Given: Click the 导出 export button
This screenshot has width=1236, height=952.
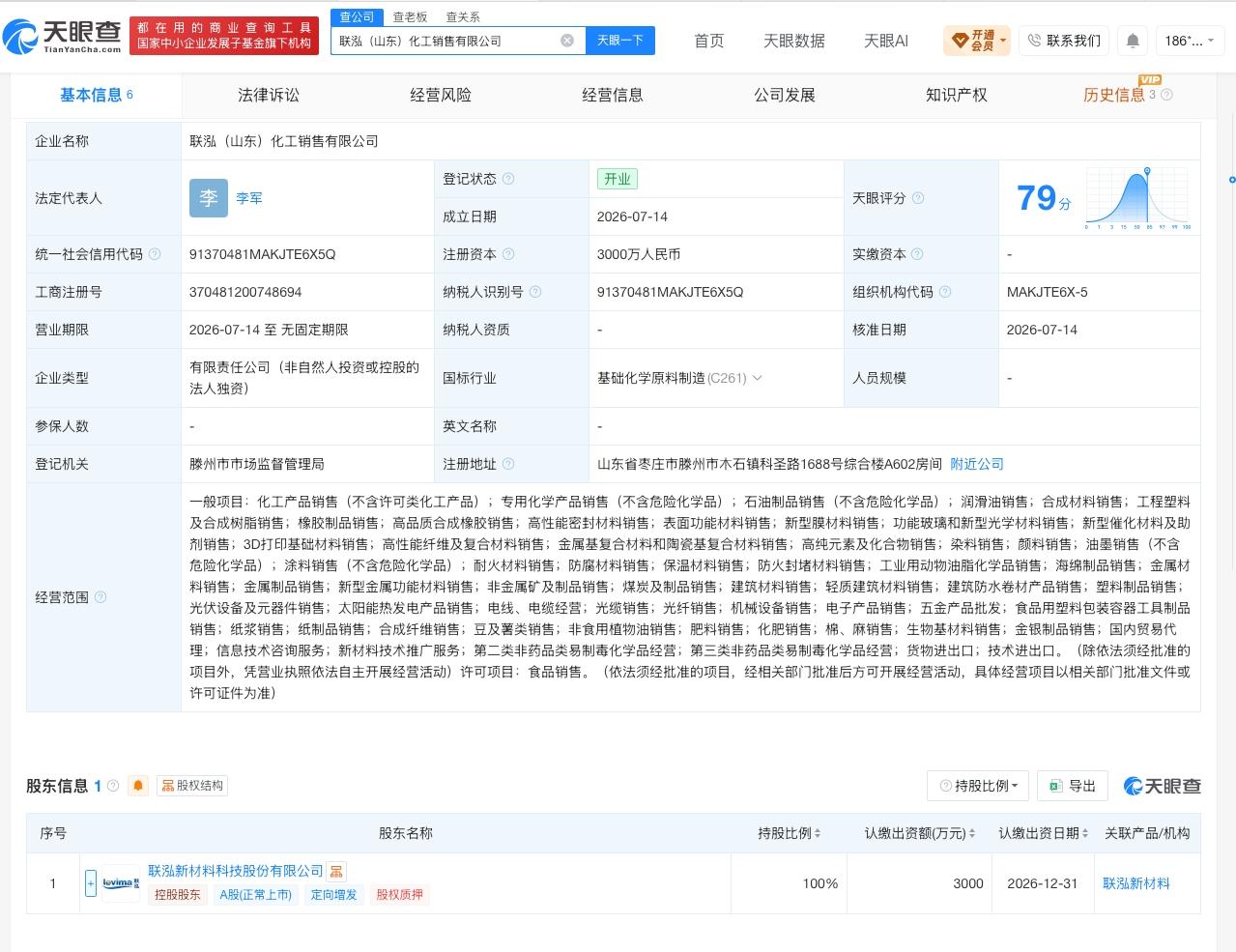Looking at the screenshot, I should click(1073, 786).
